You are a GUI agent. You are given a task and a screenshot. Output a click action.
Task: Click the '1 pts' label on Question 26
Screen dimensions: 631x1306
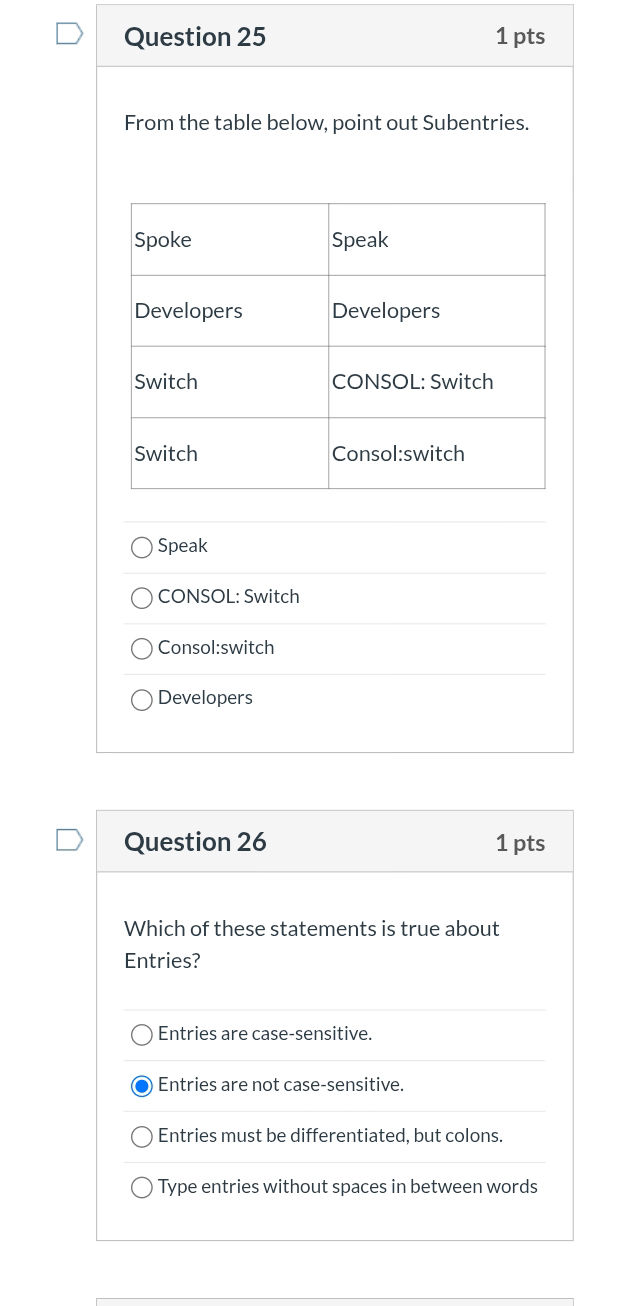519,842
